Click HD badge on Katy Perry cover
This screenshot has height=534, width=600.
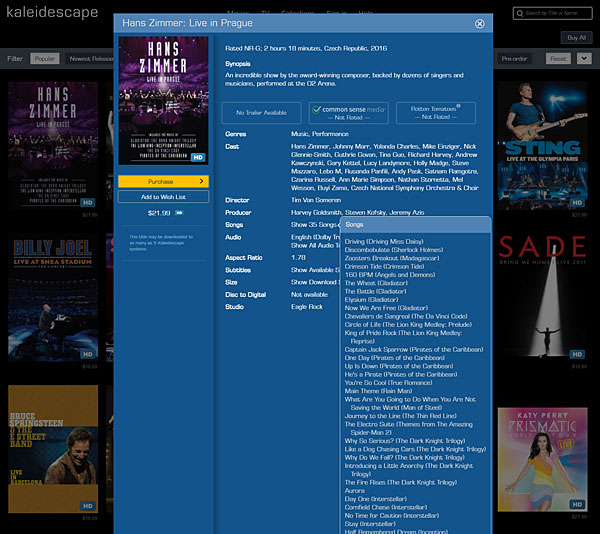577,505
